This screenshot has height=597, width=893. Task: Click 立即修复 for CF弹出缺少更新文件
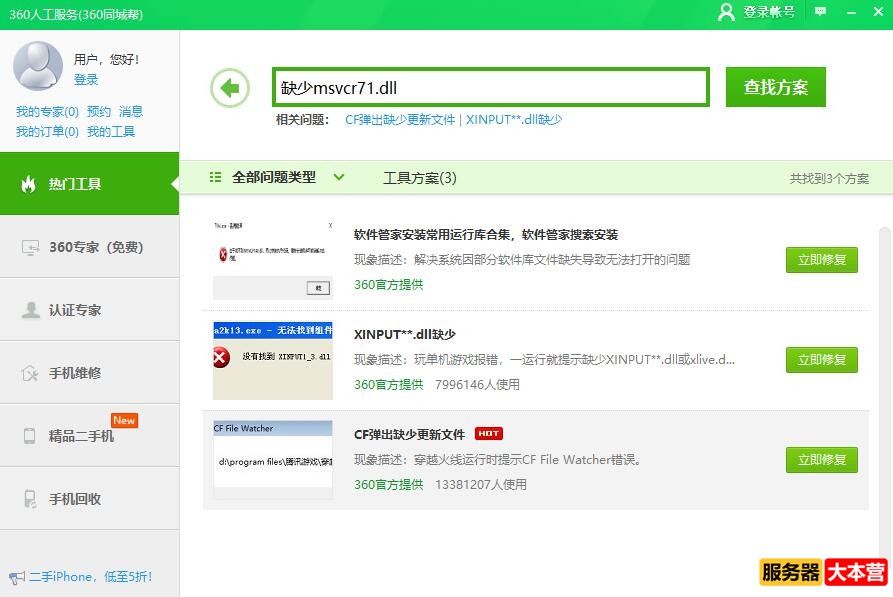click(821, 460)
